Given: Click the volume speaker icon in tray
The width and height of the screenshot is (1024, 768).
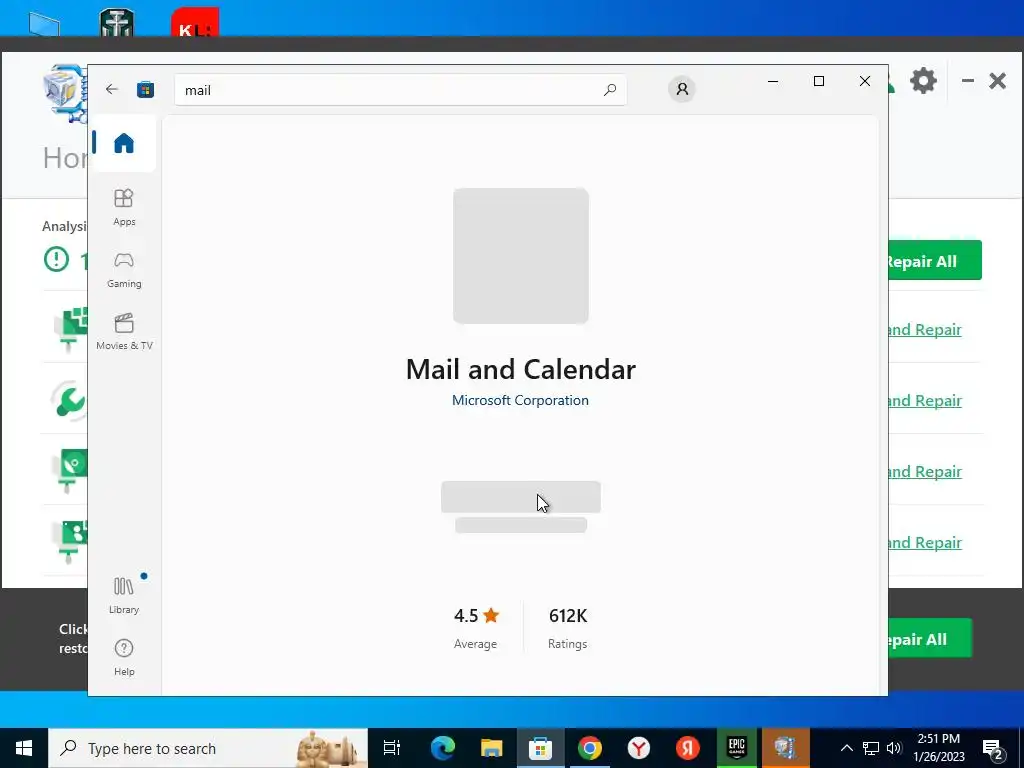Looking at the screenshot, I should point(894,748).
